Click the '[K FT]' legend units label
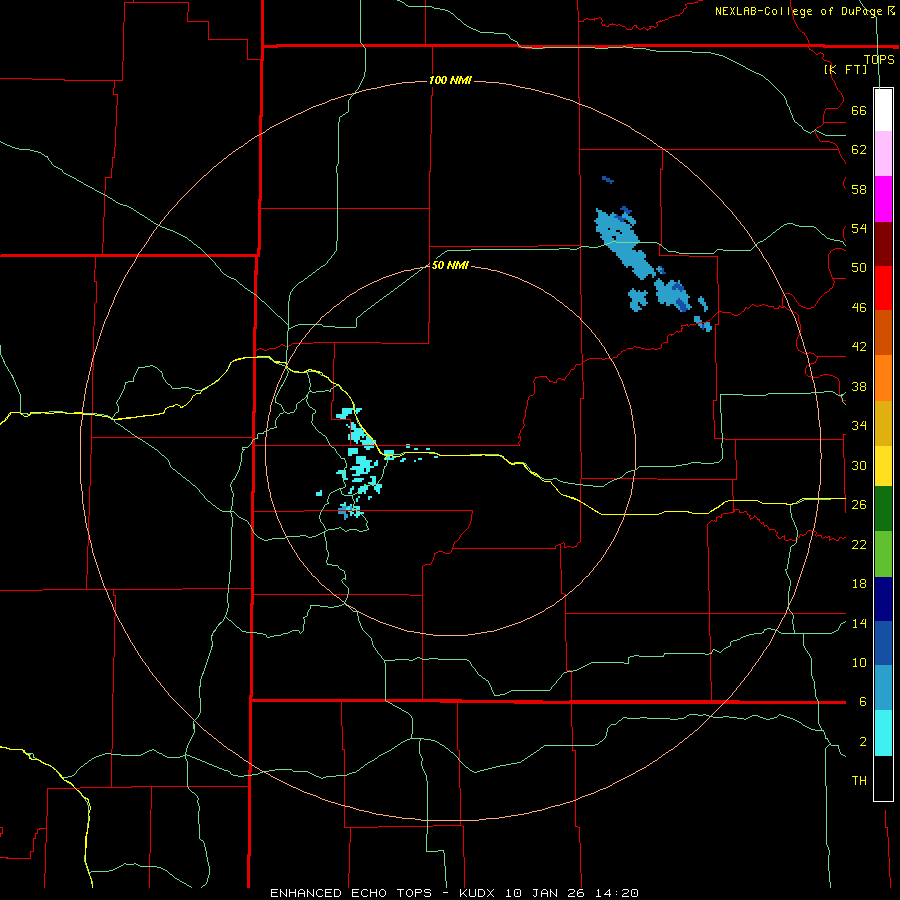Image resolution: width=900 pixels, height=900 pixels. pyautogui.click(x=846, y=69)
